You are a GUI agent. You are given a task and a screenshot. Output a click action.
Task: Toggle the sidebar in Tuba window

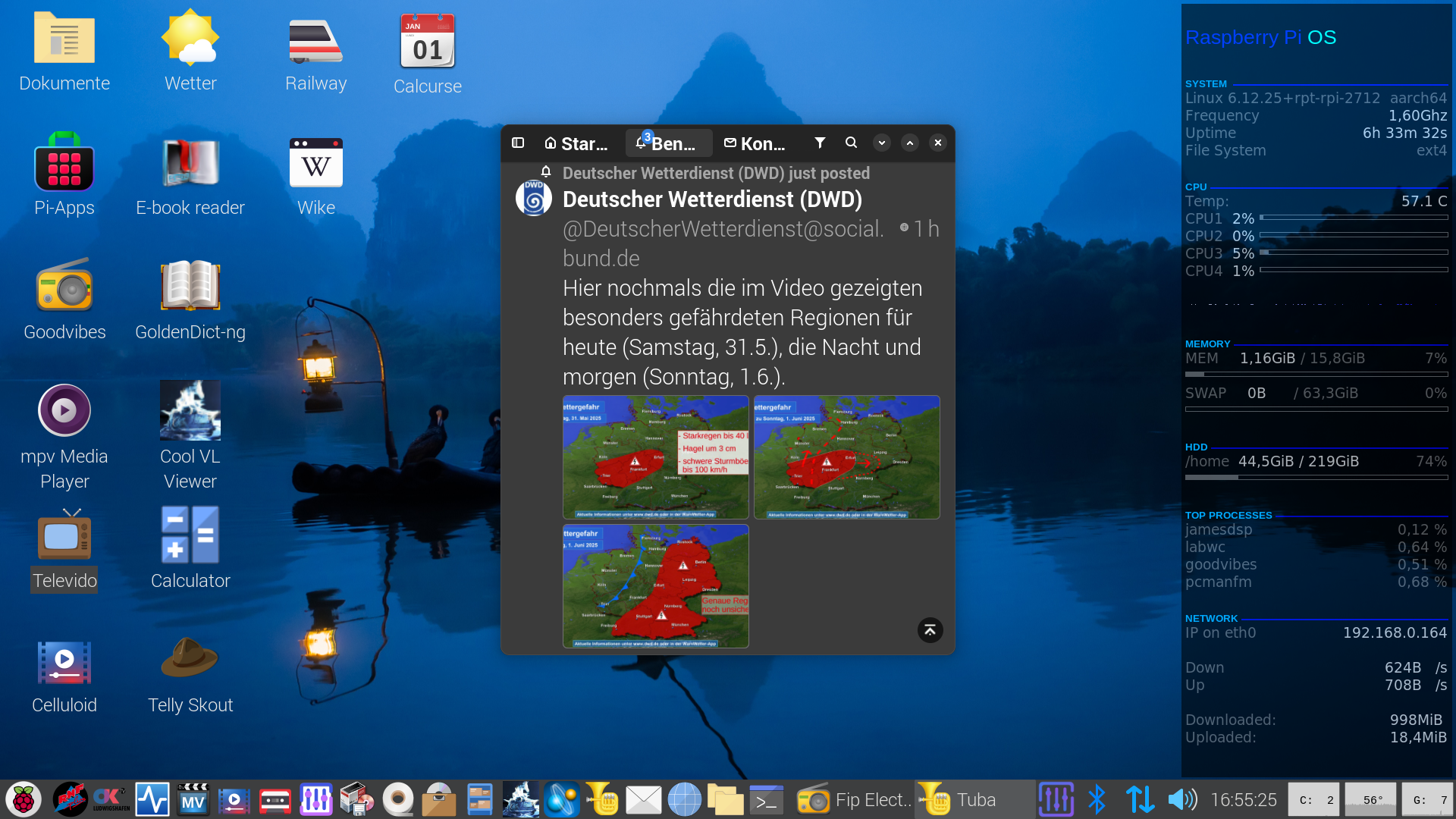coord(518,143)
